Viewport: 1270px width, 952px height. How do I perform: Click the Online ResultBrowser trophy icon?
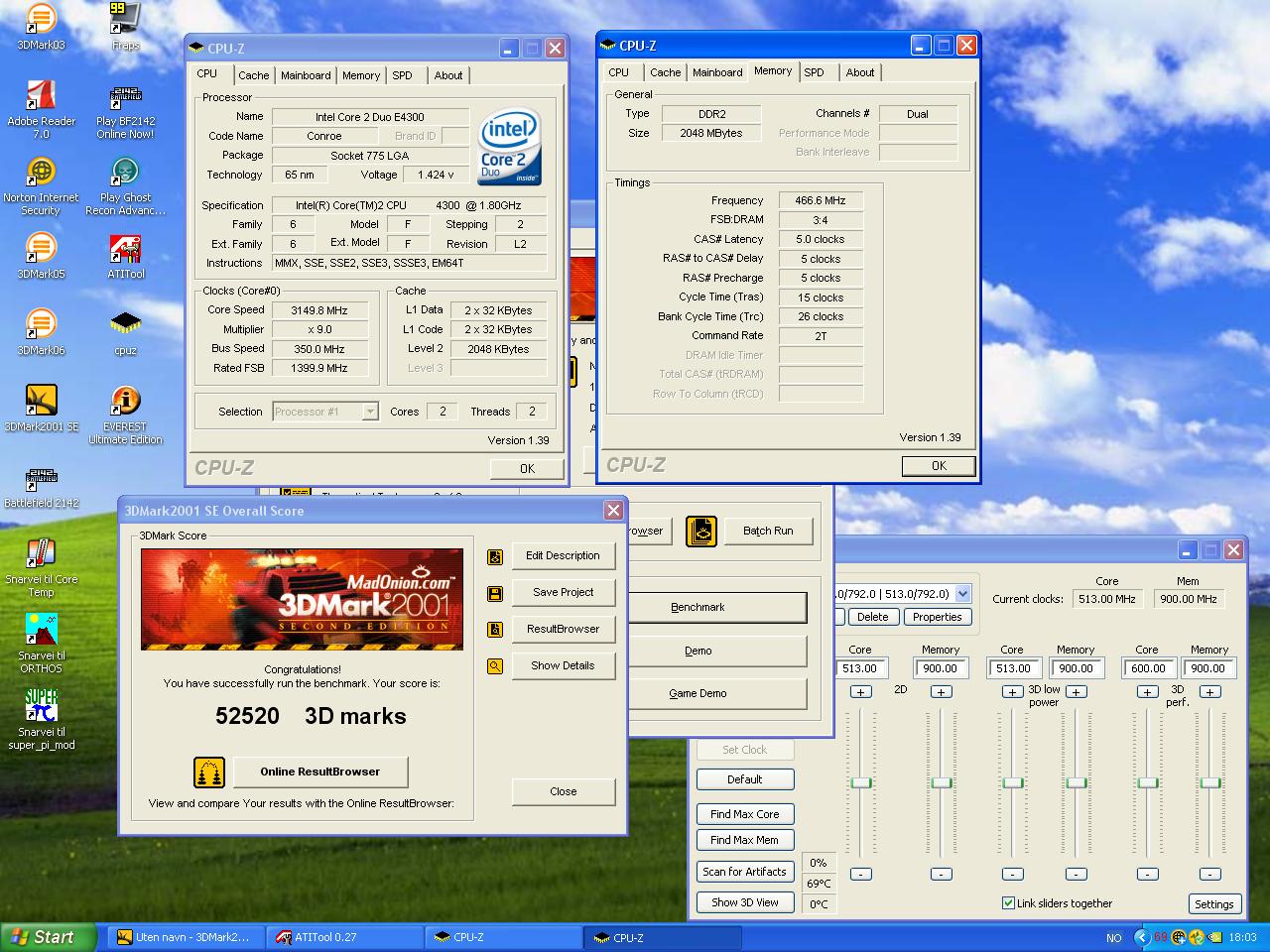coord(209,772)
